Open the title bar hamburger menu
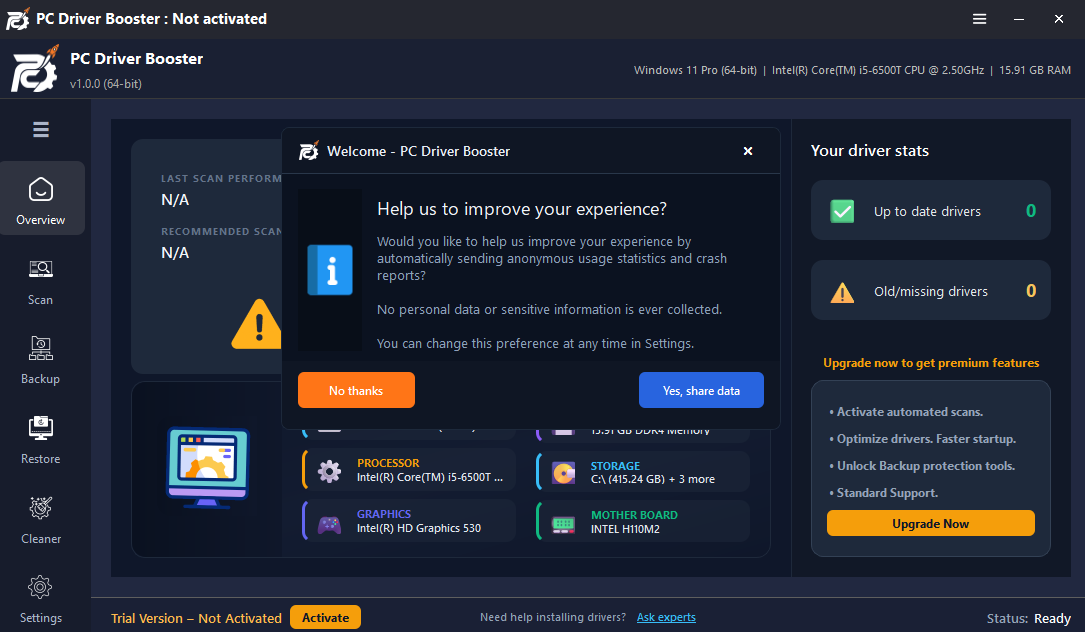Screen dimensions: 1085x632 [x=979, y=19]
